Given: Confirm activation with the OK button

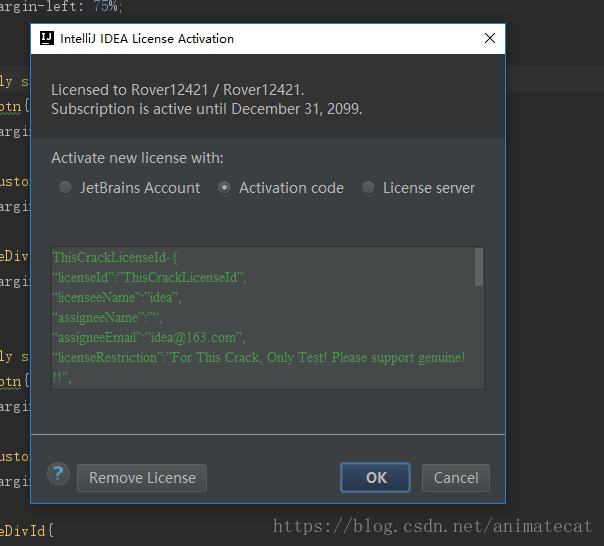Looking at the screenshot, I should pyautogui.click(x=375, y=478).
